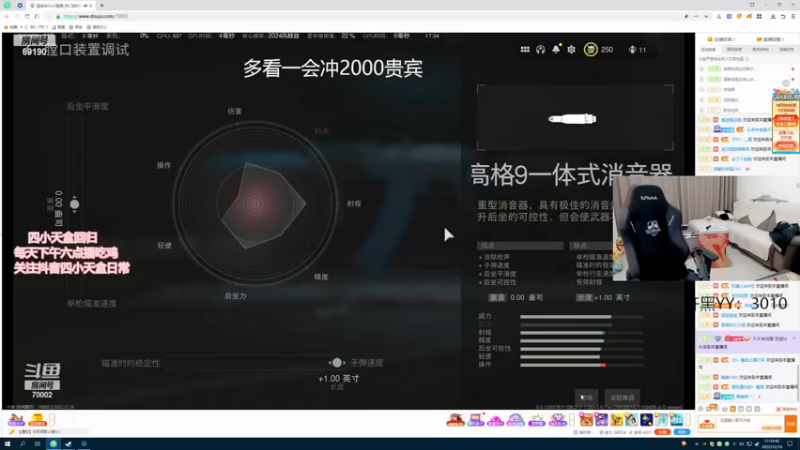Open browser hamburger menu
800x450 pixels.
pyautogui.click(x=793, y=16)
